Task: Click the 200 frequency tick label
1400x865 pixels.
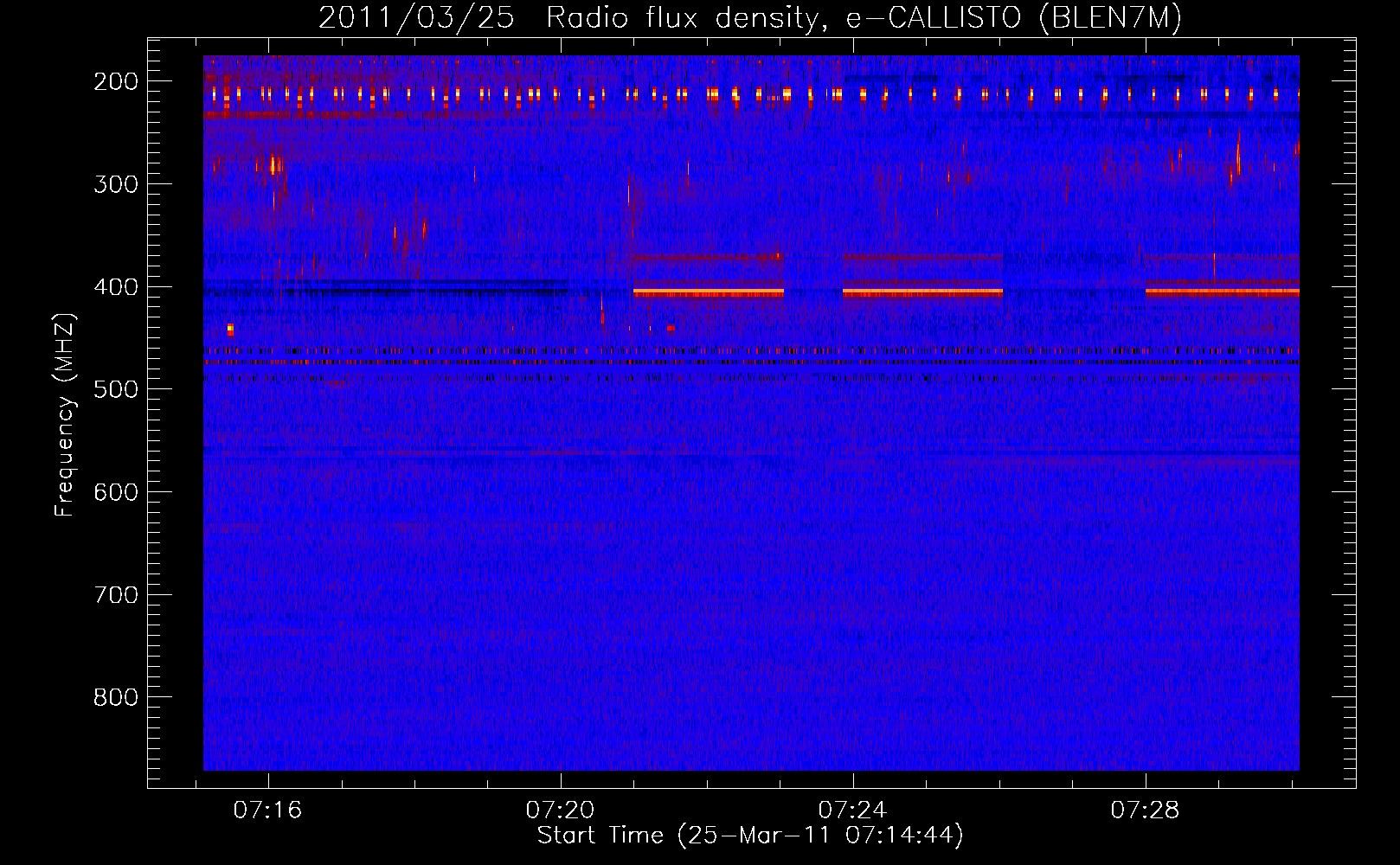Action: pos(116,81)
